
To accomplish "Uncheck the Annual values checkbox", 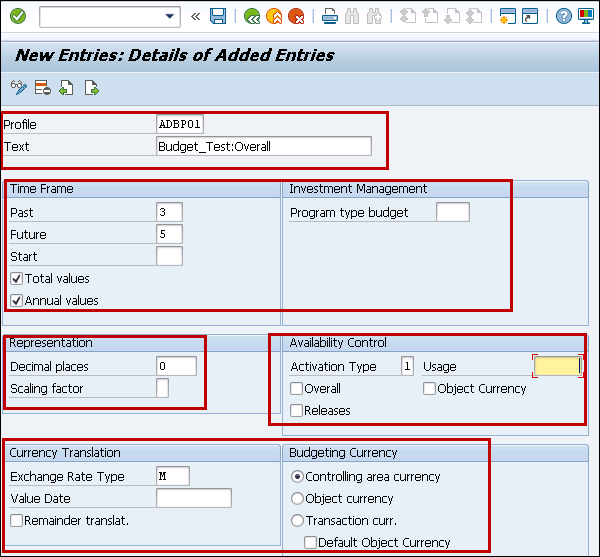I will pyautogui.click(x=16, y=301).
